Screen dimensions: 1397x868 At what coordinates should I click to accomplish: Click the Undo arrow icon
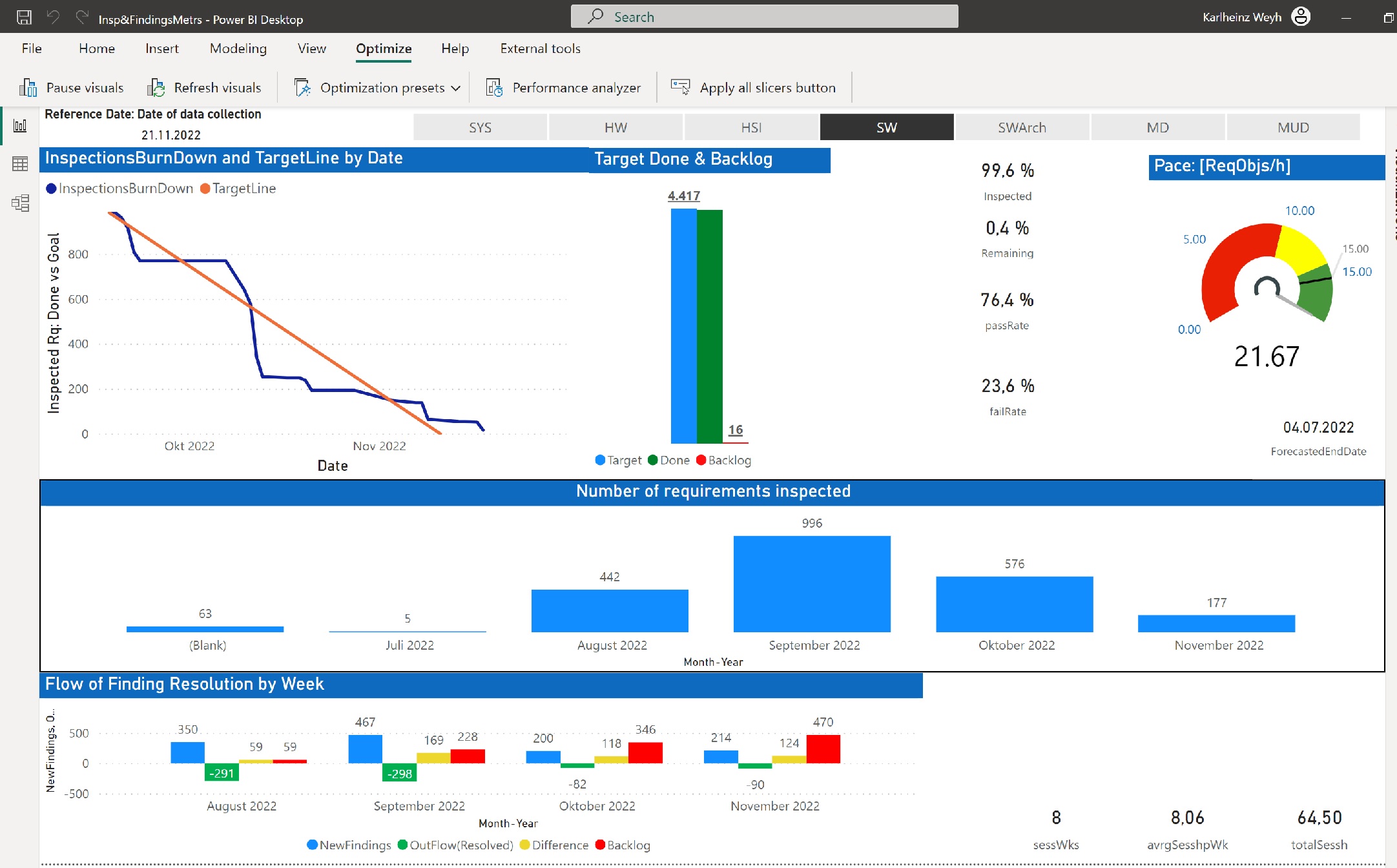[54, 17]
